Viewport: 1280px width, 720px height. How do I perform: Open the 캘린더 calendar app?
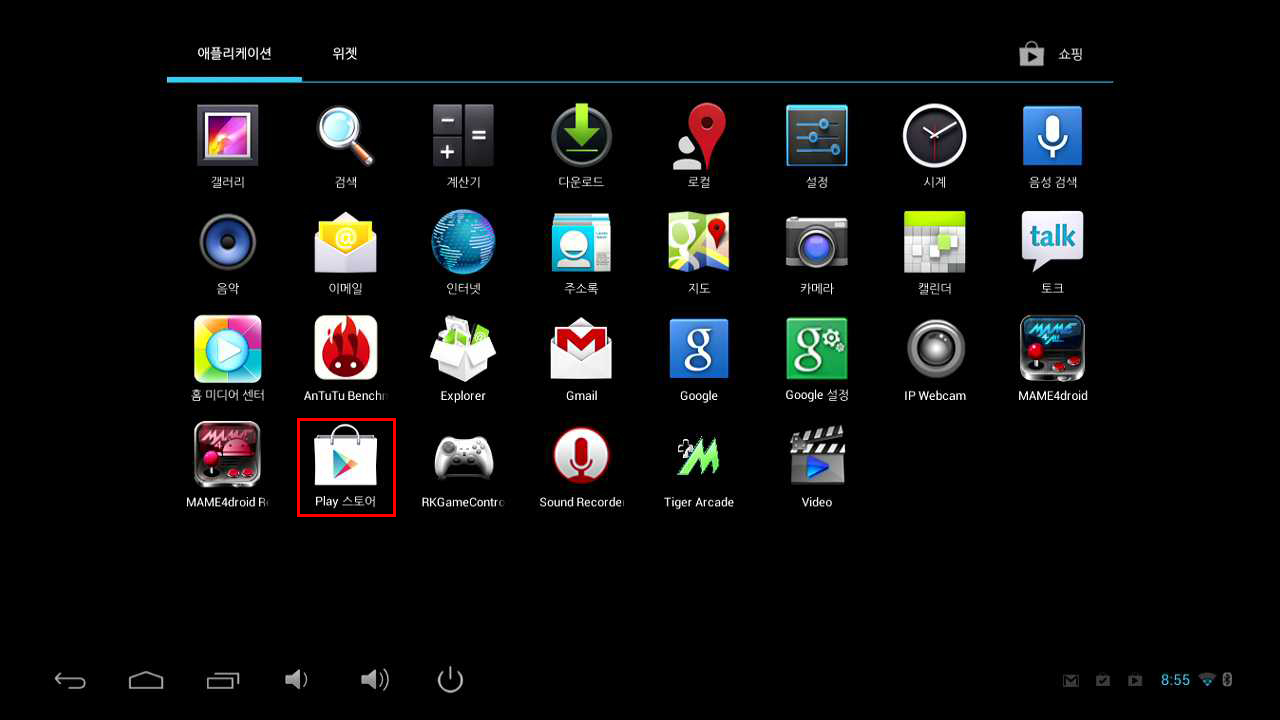point(935,252)
